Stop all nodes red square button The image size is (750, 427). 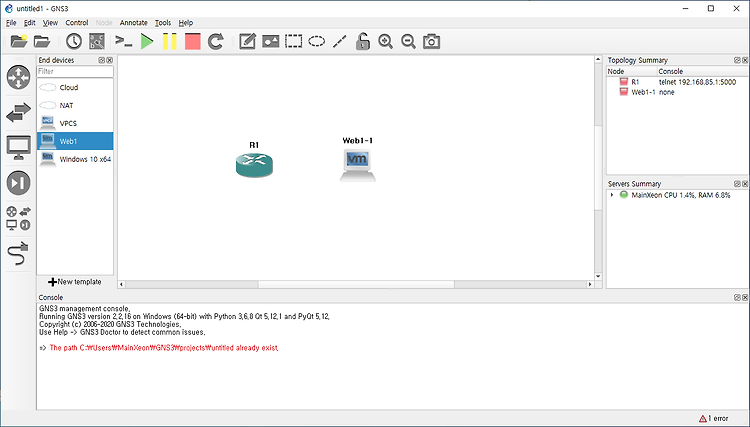(x=193, y=42)
